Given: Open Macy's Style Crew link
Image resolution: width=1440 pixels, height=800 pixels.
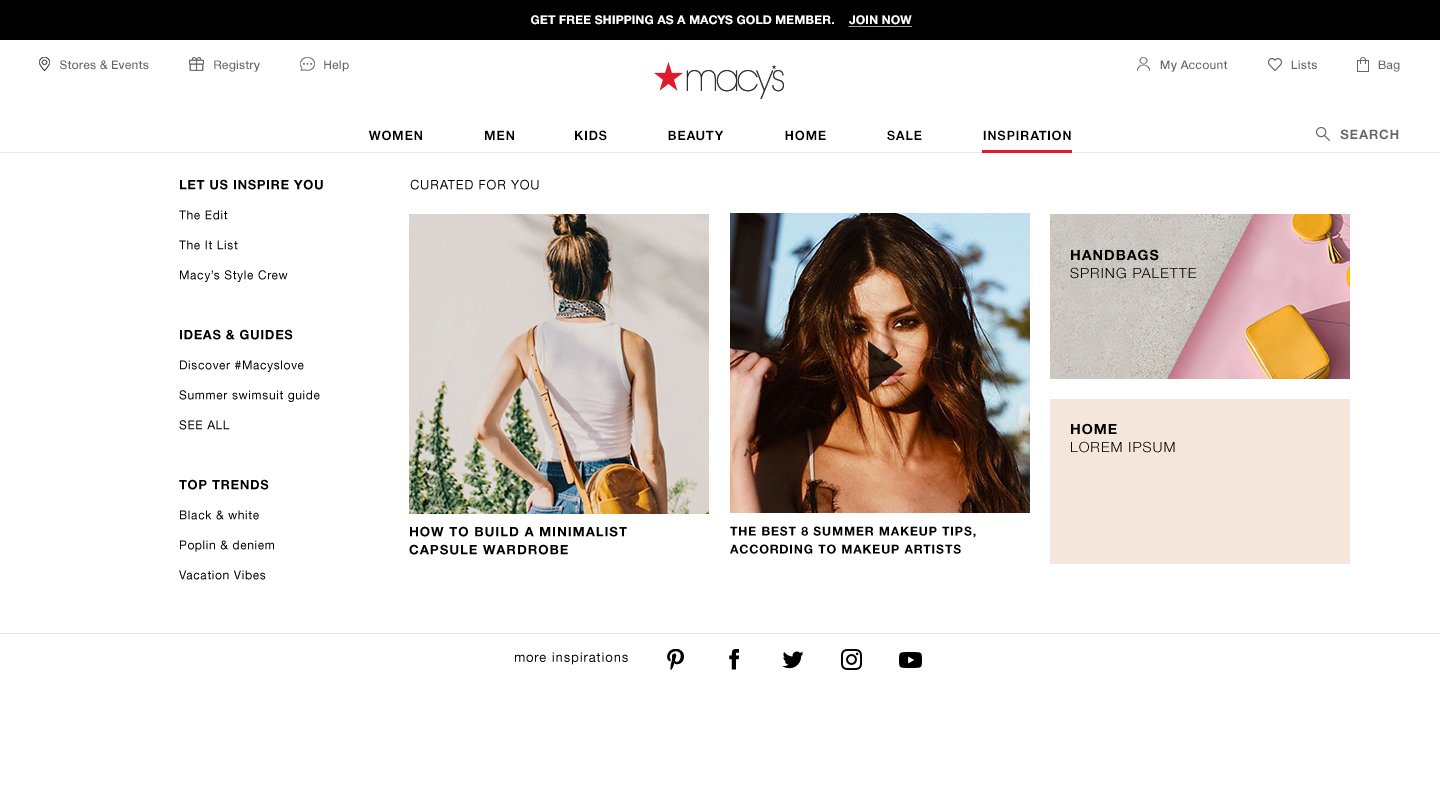Looking at the screenshot, I should [x=233, y=275].
